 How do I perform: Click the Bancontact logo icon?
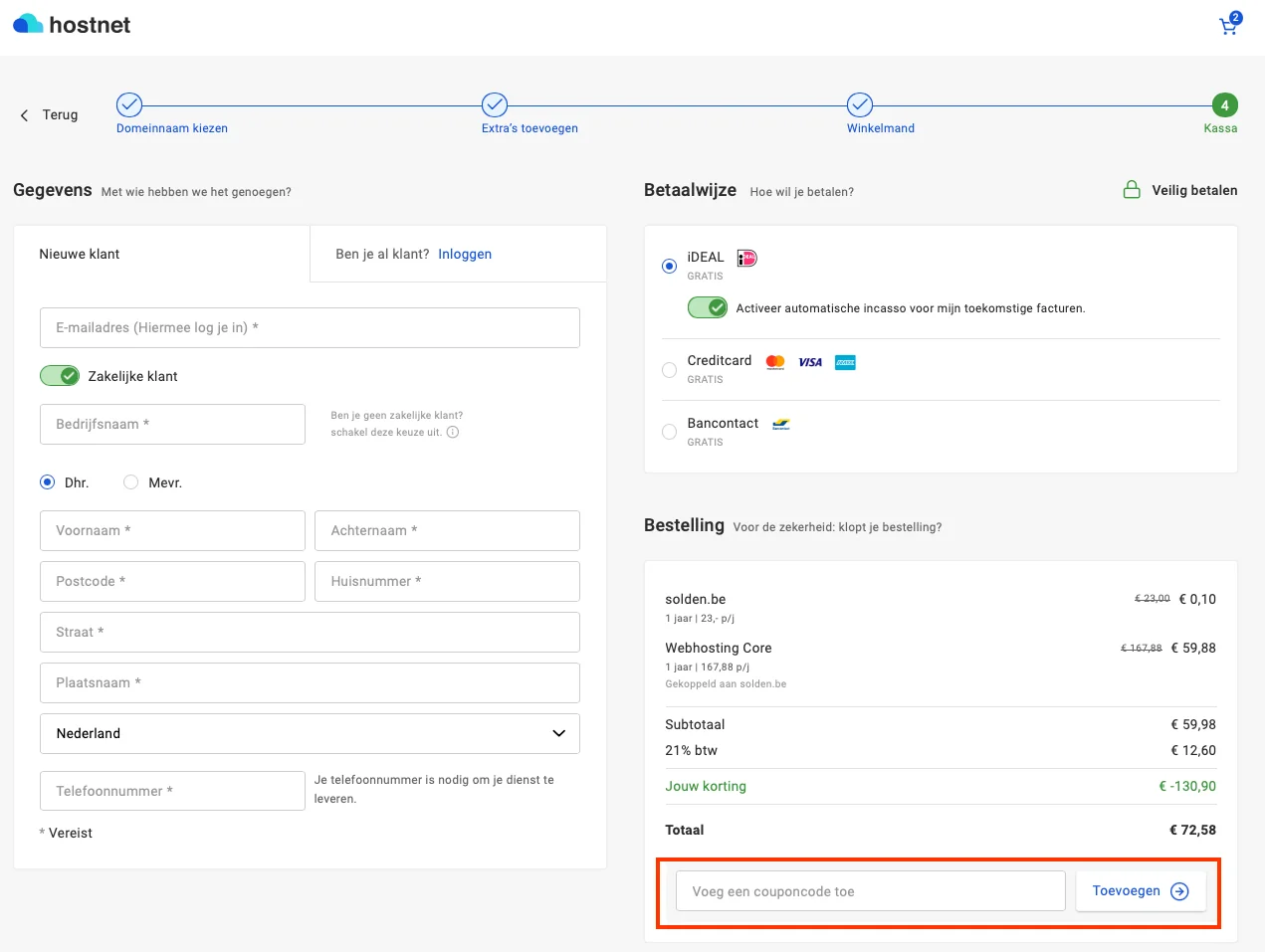point(781,424)
